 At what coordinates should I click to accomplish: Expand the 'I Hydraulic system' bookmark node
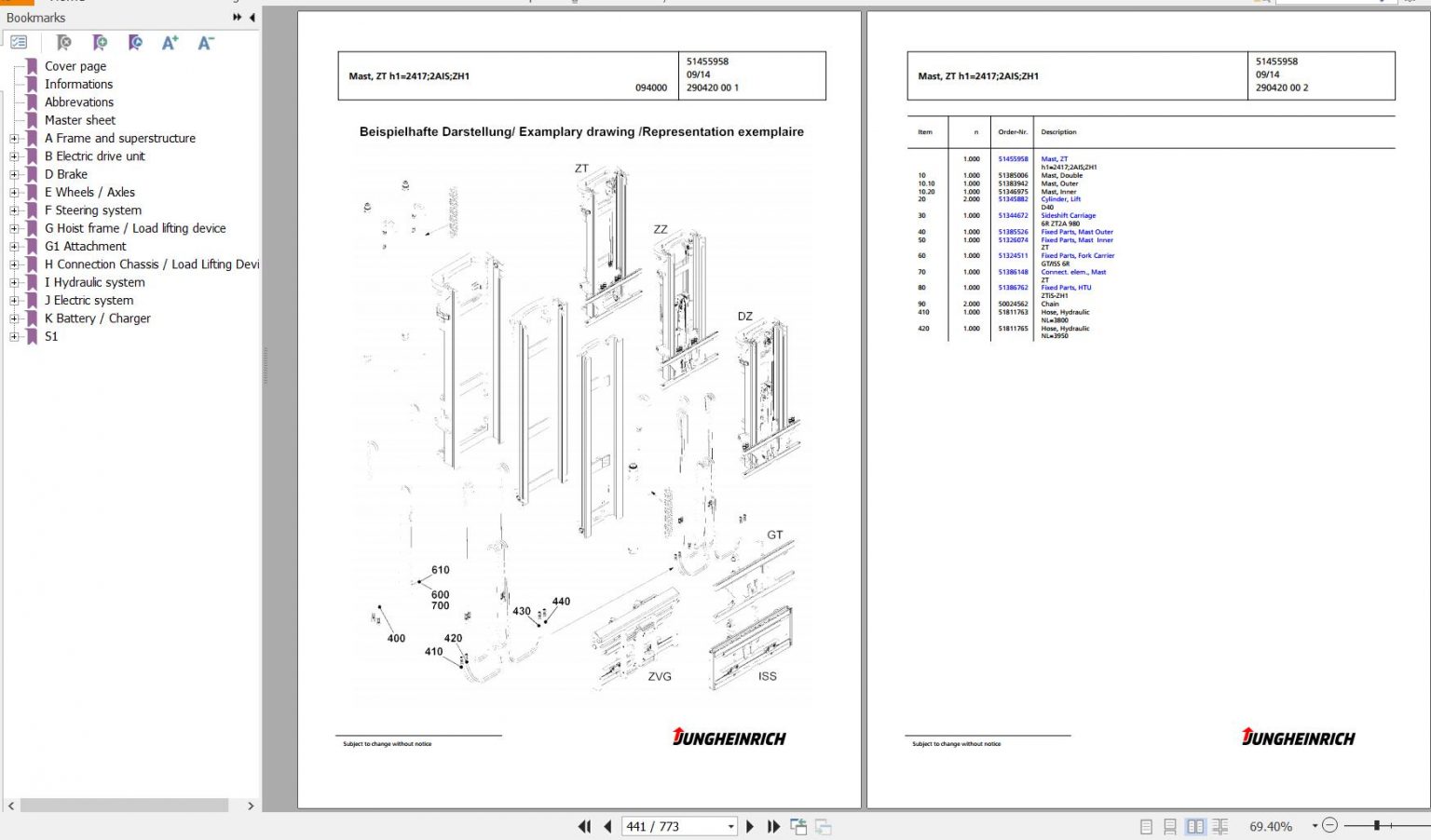click(14, 283)
